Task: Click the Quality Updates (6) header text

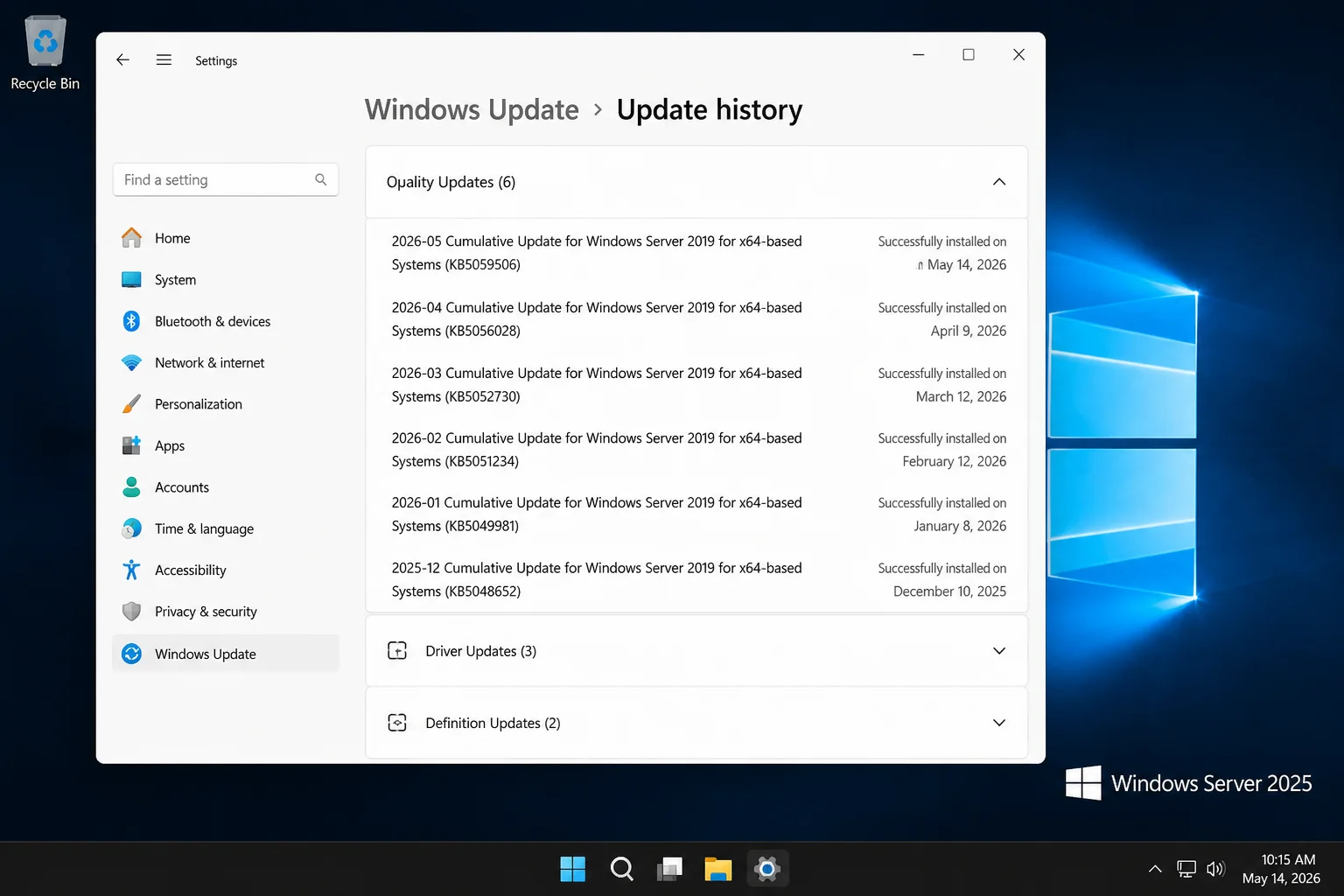Action: coord(451,182)
